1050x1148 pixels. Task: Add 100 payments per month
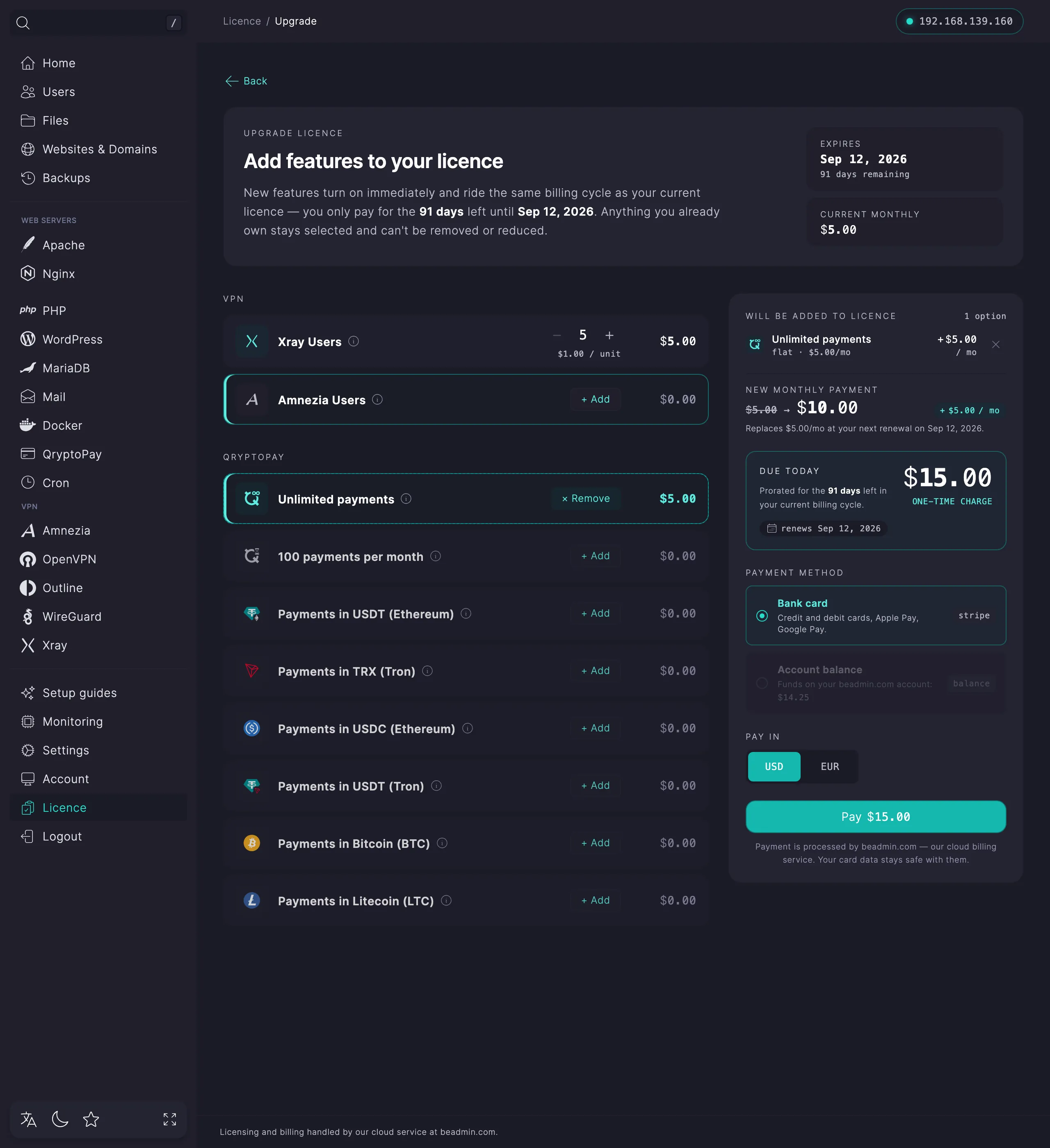pos(596,556)
